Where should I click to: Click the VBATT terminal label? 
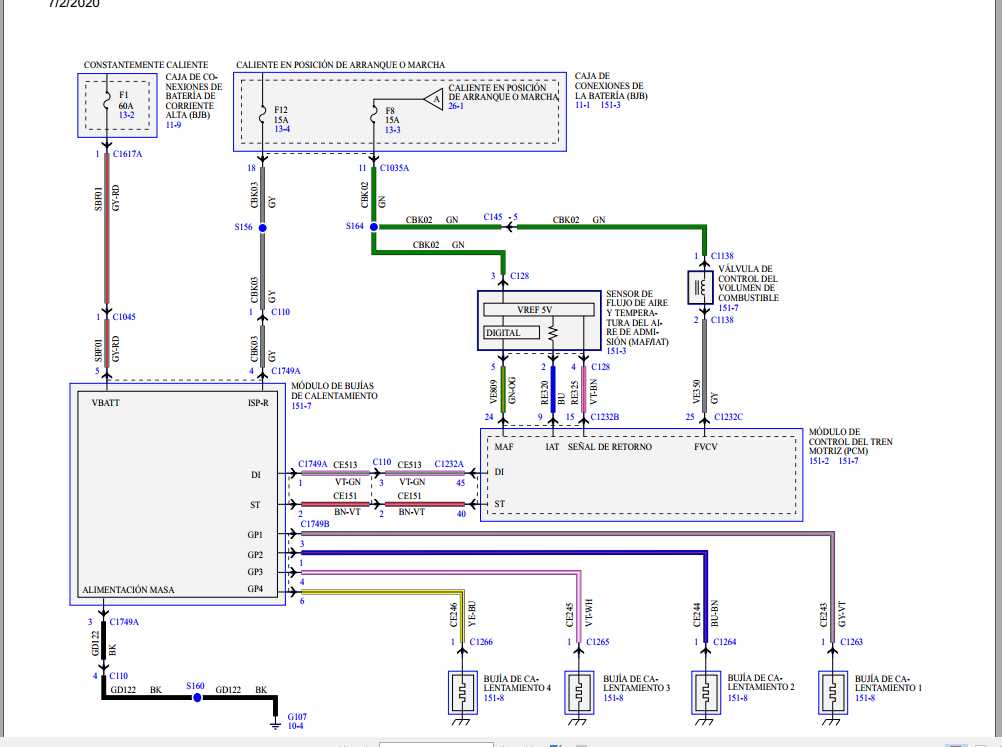click(x=105, y=403)
